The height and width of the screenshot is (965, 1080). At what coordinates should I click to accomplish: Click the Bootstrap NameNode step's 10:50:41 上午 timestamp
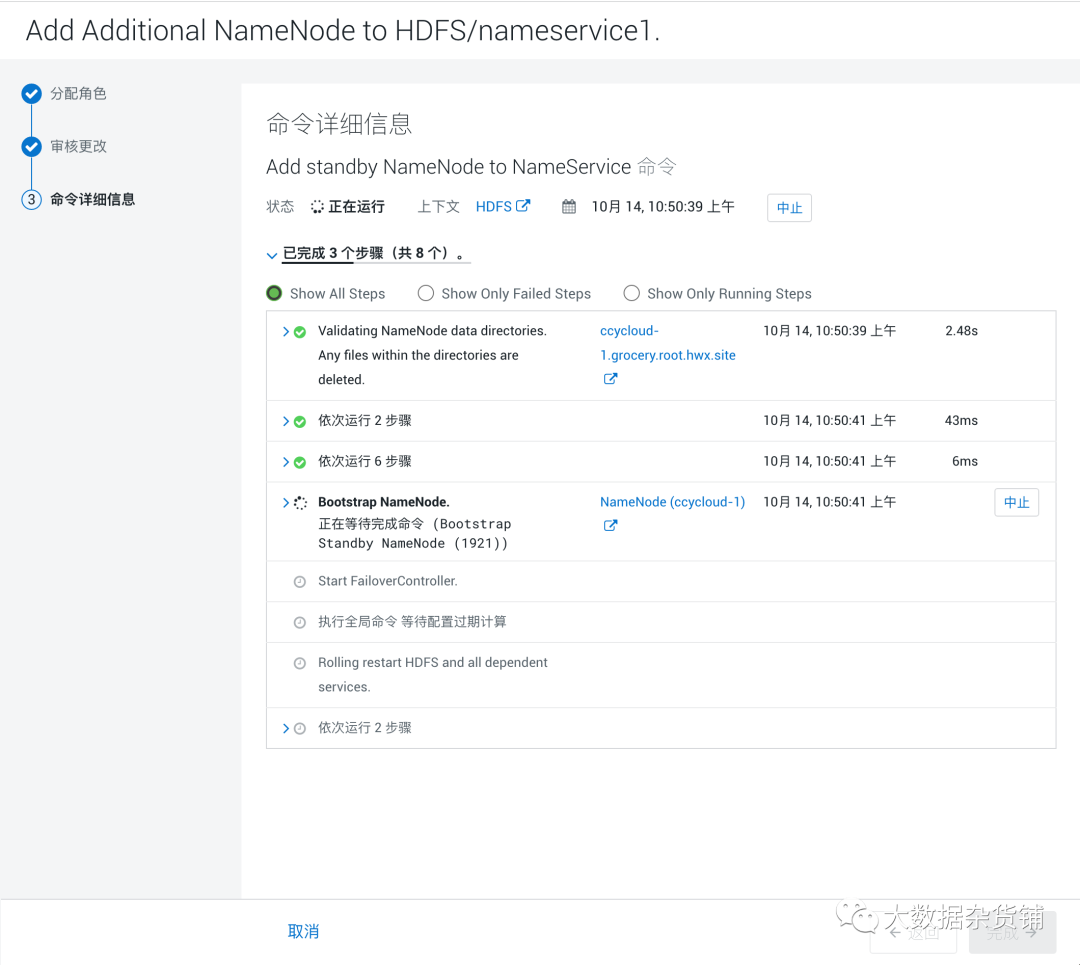(829, 502)
